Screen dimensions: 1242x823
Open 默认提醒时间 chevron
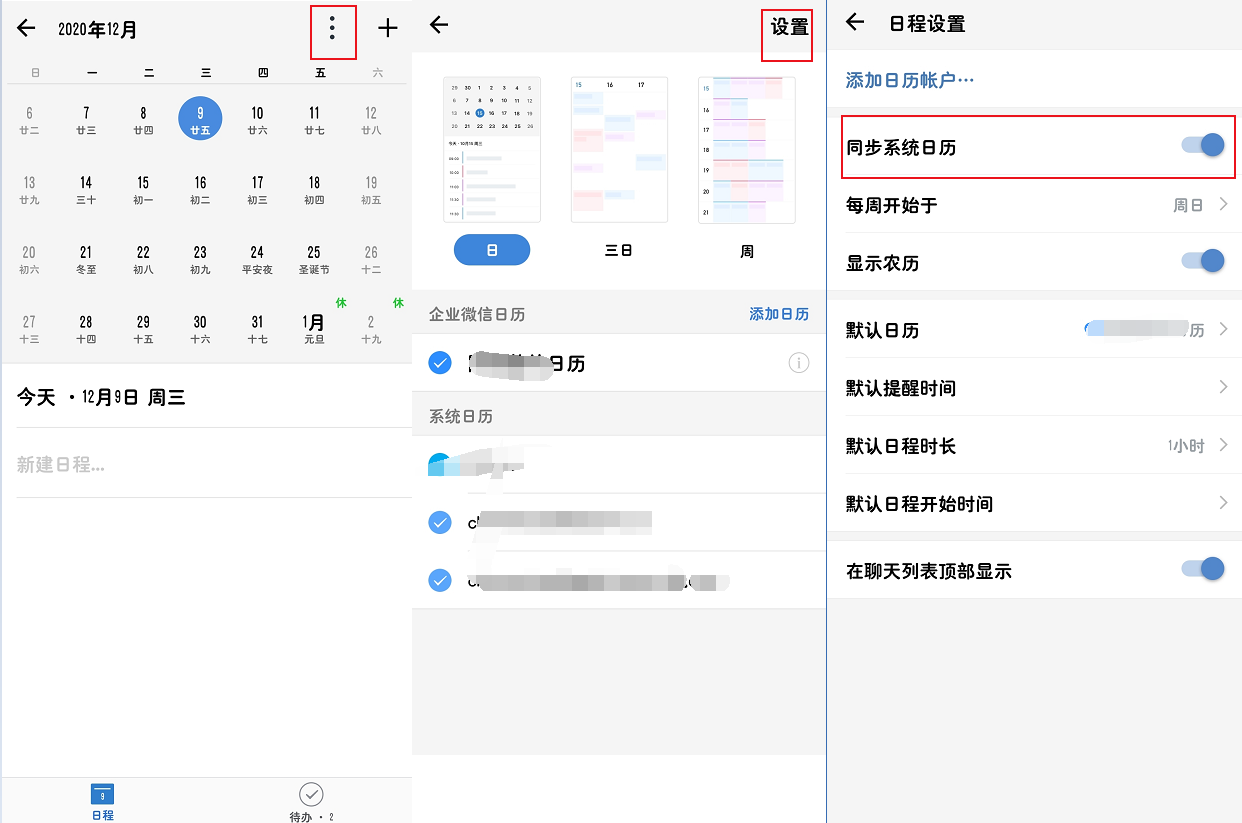coord(1223,387)
